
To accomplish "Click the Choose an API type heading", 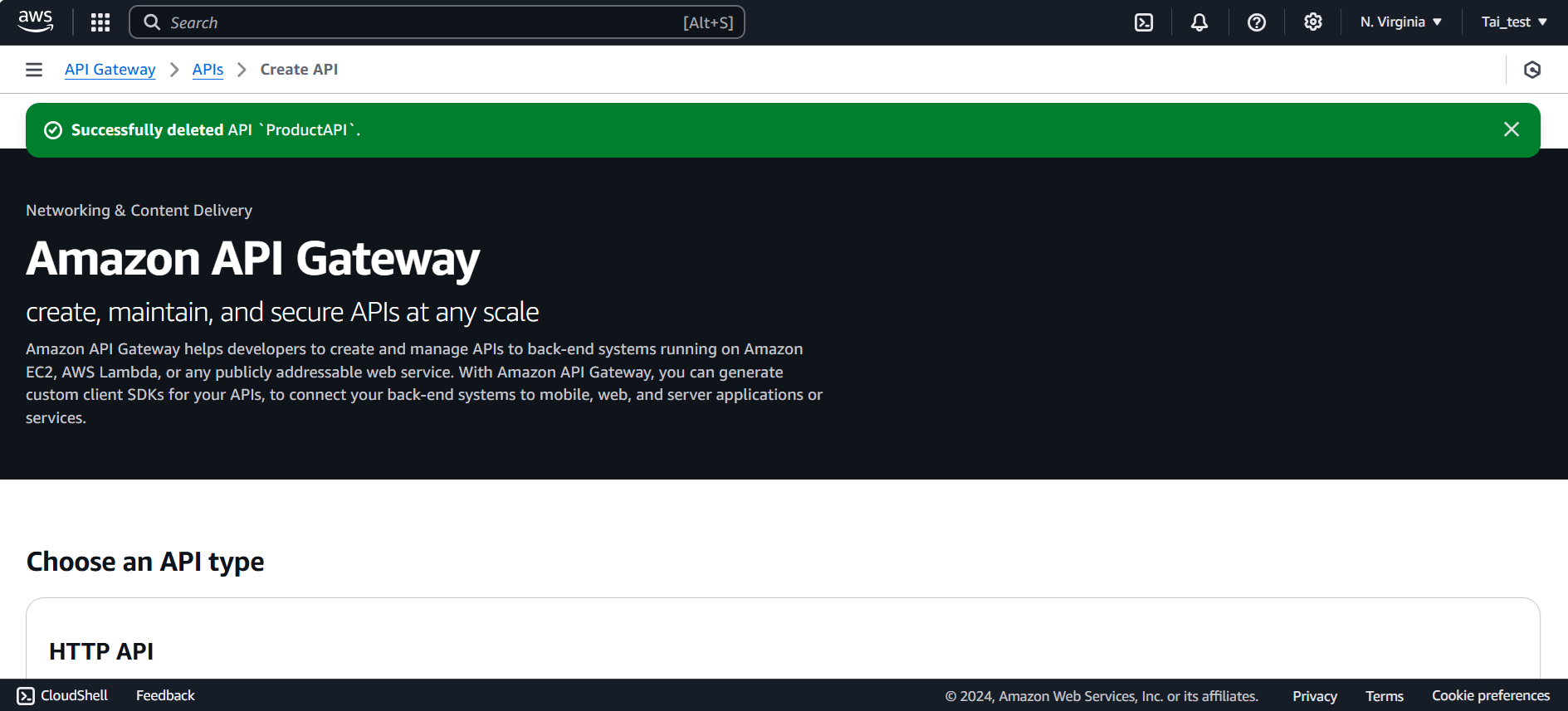I will pos(145,562).
